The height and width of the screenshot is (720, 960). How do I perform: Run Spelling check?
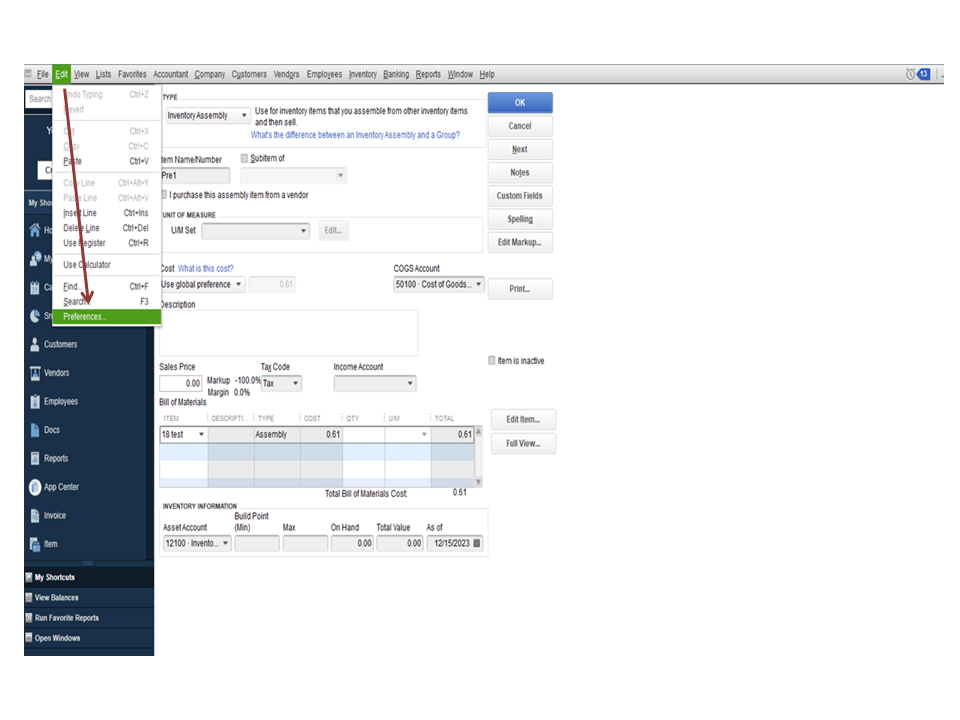pyautogui.click(x=520, y=219)
